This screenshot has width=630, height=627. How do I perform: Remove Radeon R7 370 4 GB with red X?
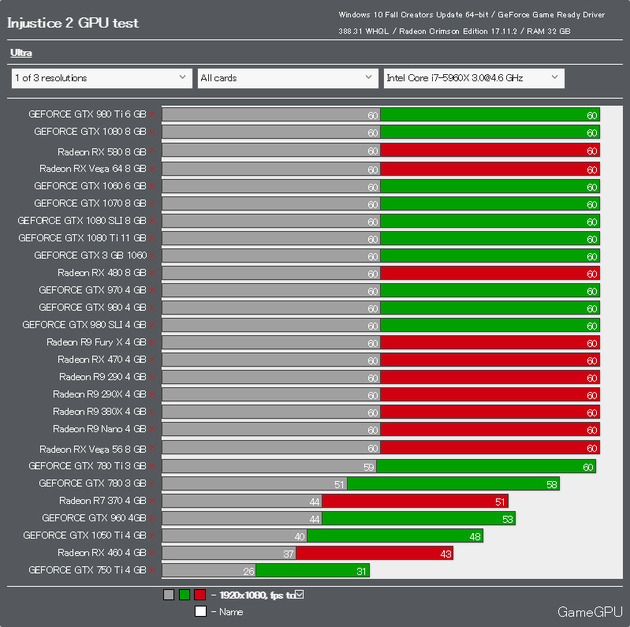click(x=152, y=500)
